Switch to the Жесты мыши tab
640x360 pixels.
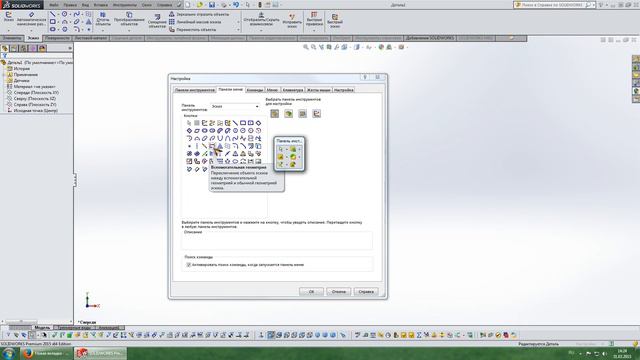(318, 90)
